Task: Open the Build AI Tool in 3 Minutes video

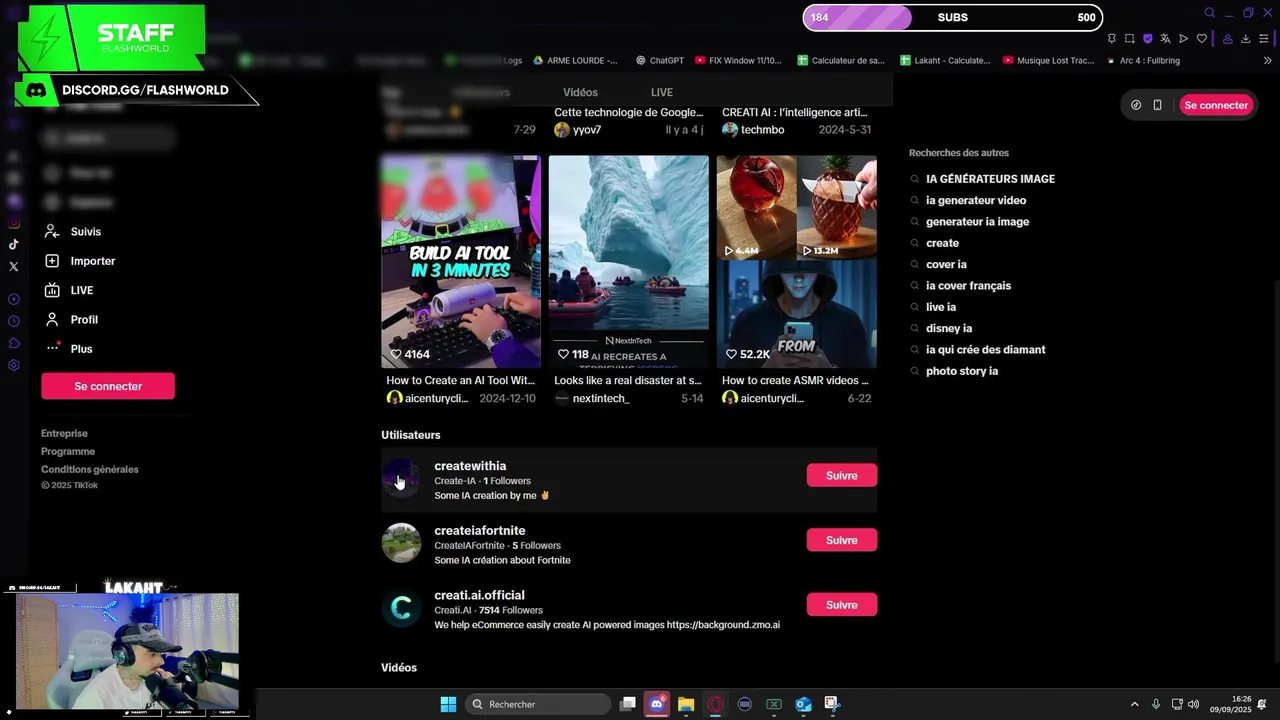Action: [461, 262]
